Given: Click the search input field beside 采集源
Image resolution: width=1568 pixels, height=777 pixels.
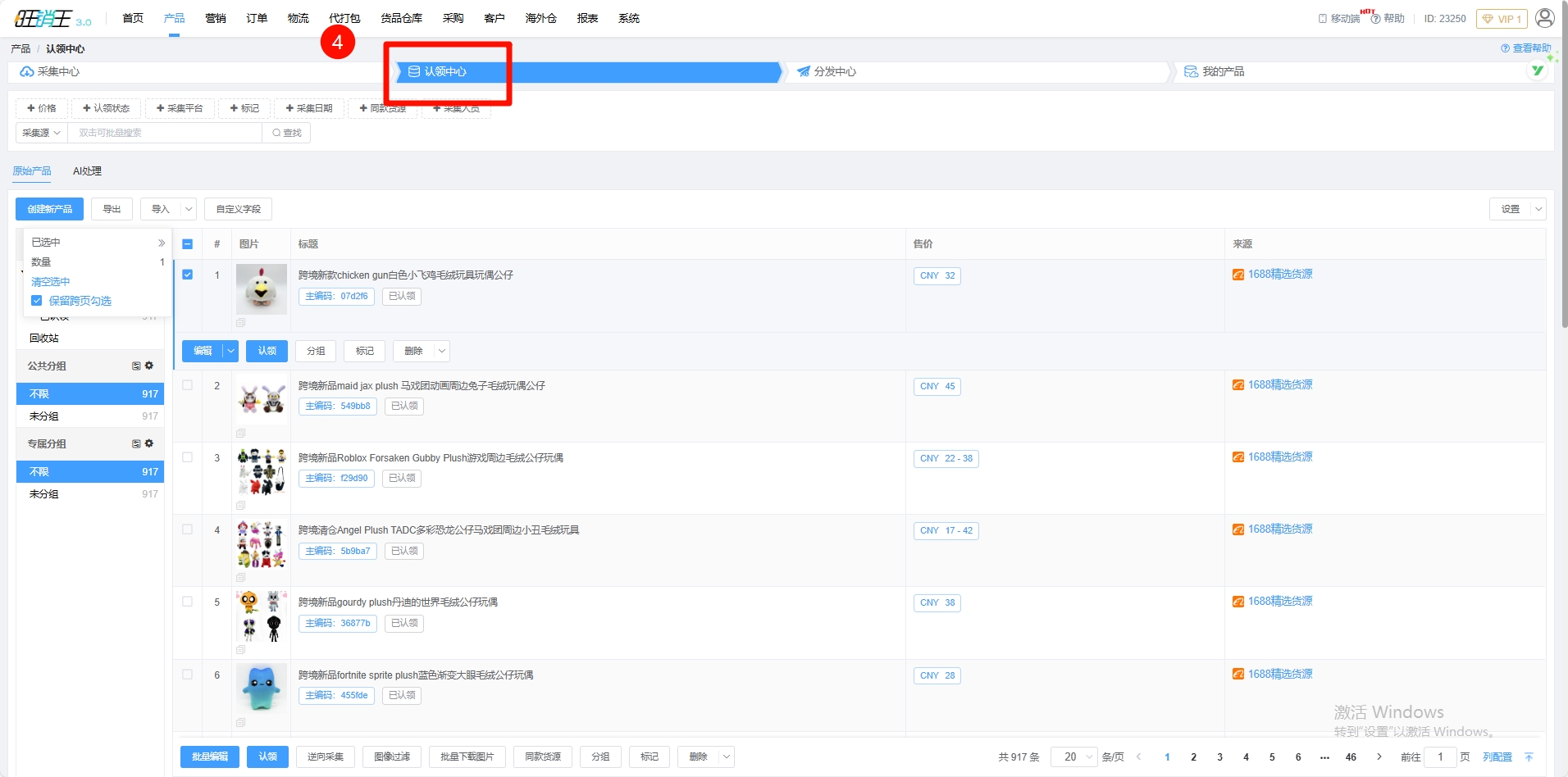Looking at the screenshot, I should click(x=164, y=133).
